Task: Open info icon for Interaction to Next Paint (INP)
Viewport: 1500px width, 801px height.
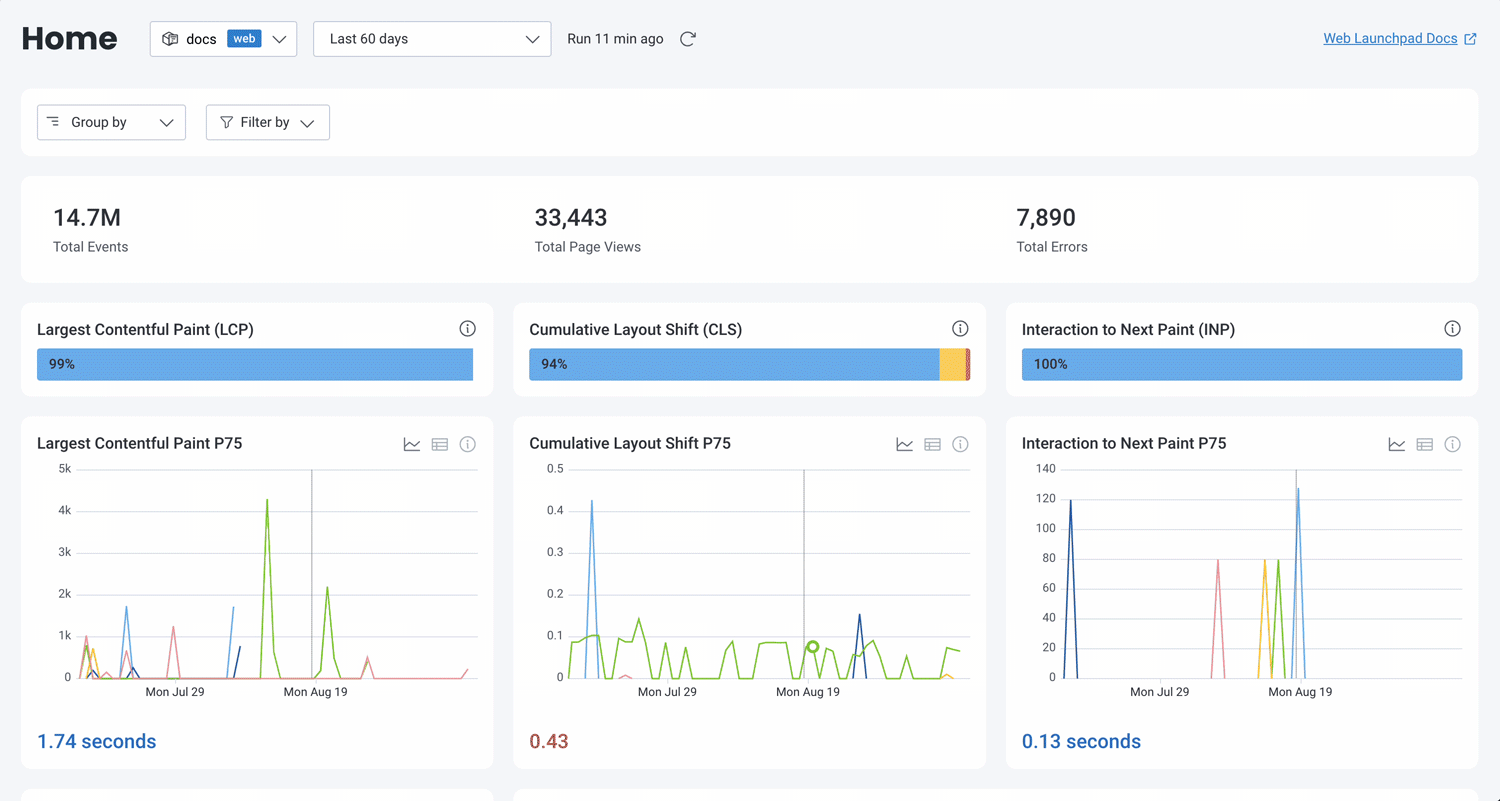Action: [1452, 329]
